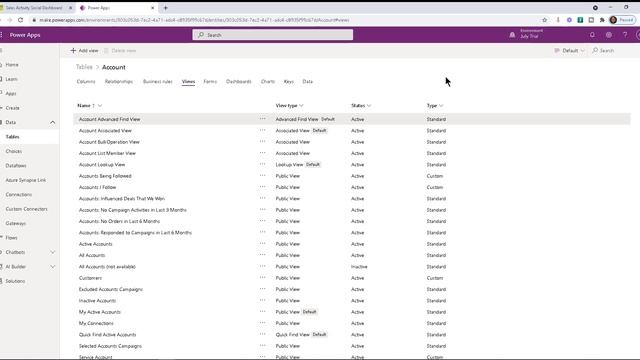Screen dimensions: 640x360
Task: Open the My Active Accounts view
Action: (x=100, y=312)
